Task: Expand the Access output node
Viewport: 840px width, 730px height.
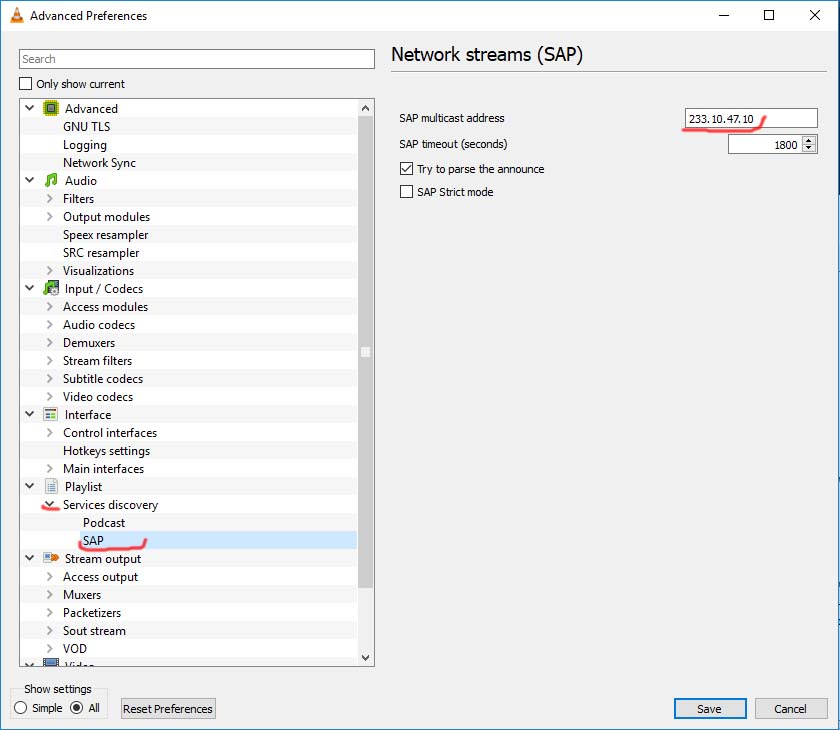Action: 50,577
